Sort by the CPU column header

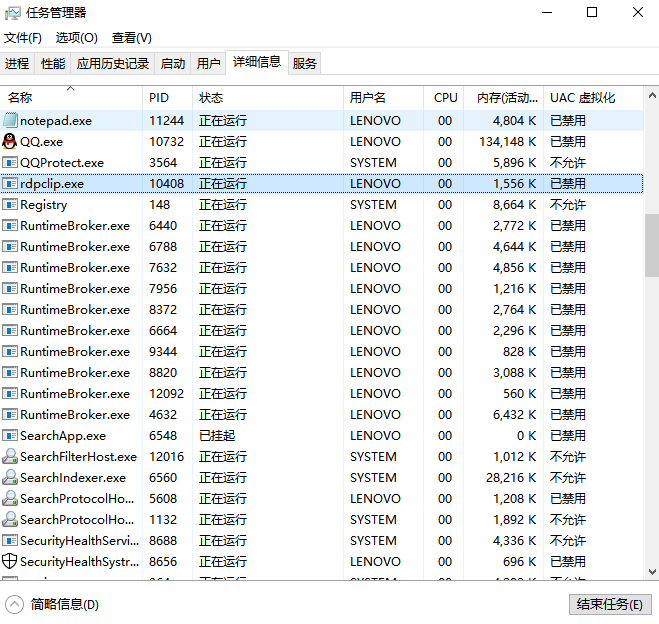click(x=443, y=98)
